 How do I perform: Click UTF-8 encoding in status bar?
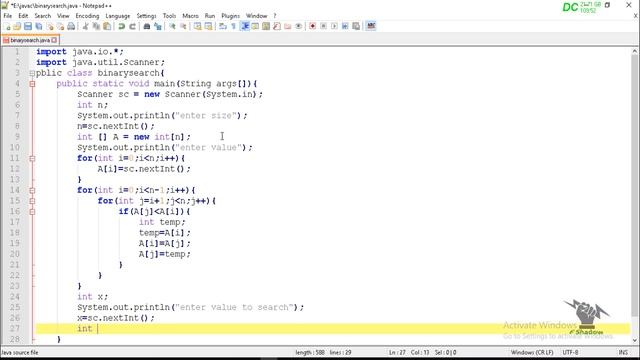[570, 352]
